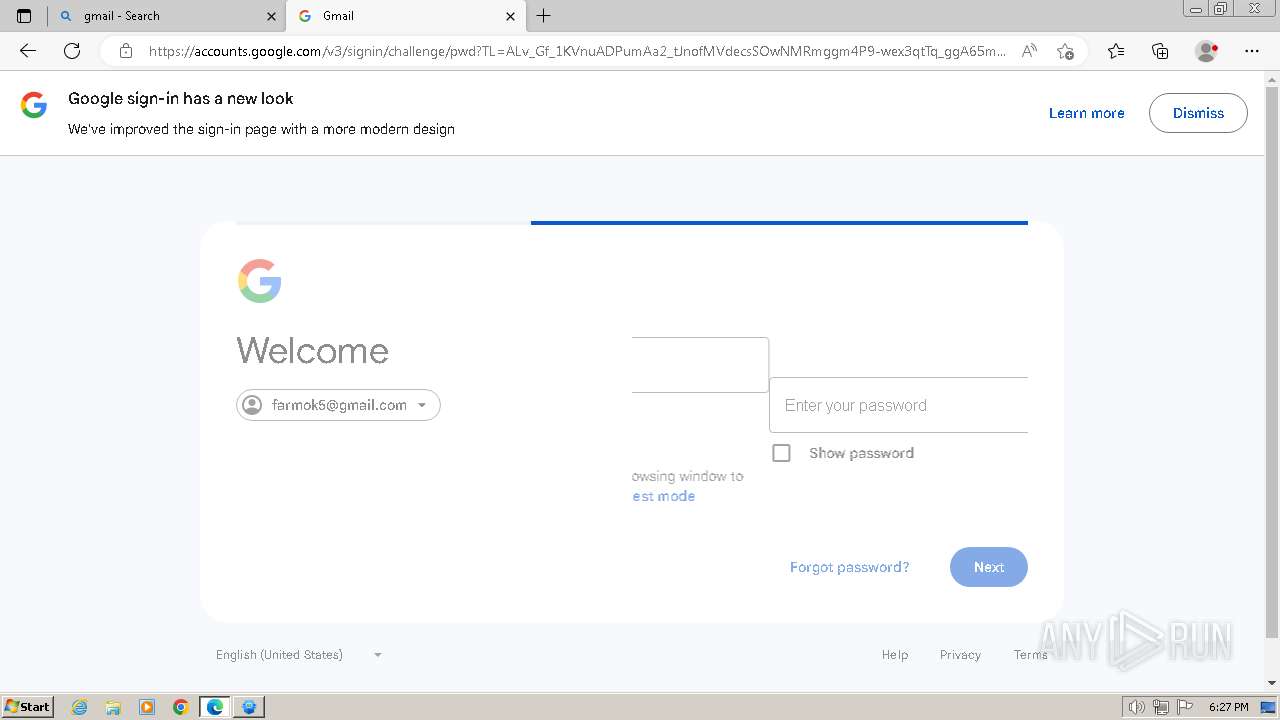Open File Explorer from the taskbar
Viewport: 1280px width, 720px height.
[x=113, y=707]
